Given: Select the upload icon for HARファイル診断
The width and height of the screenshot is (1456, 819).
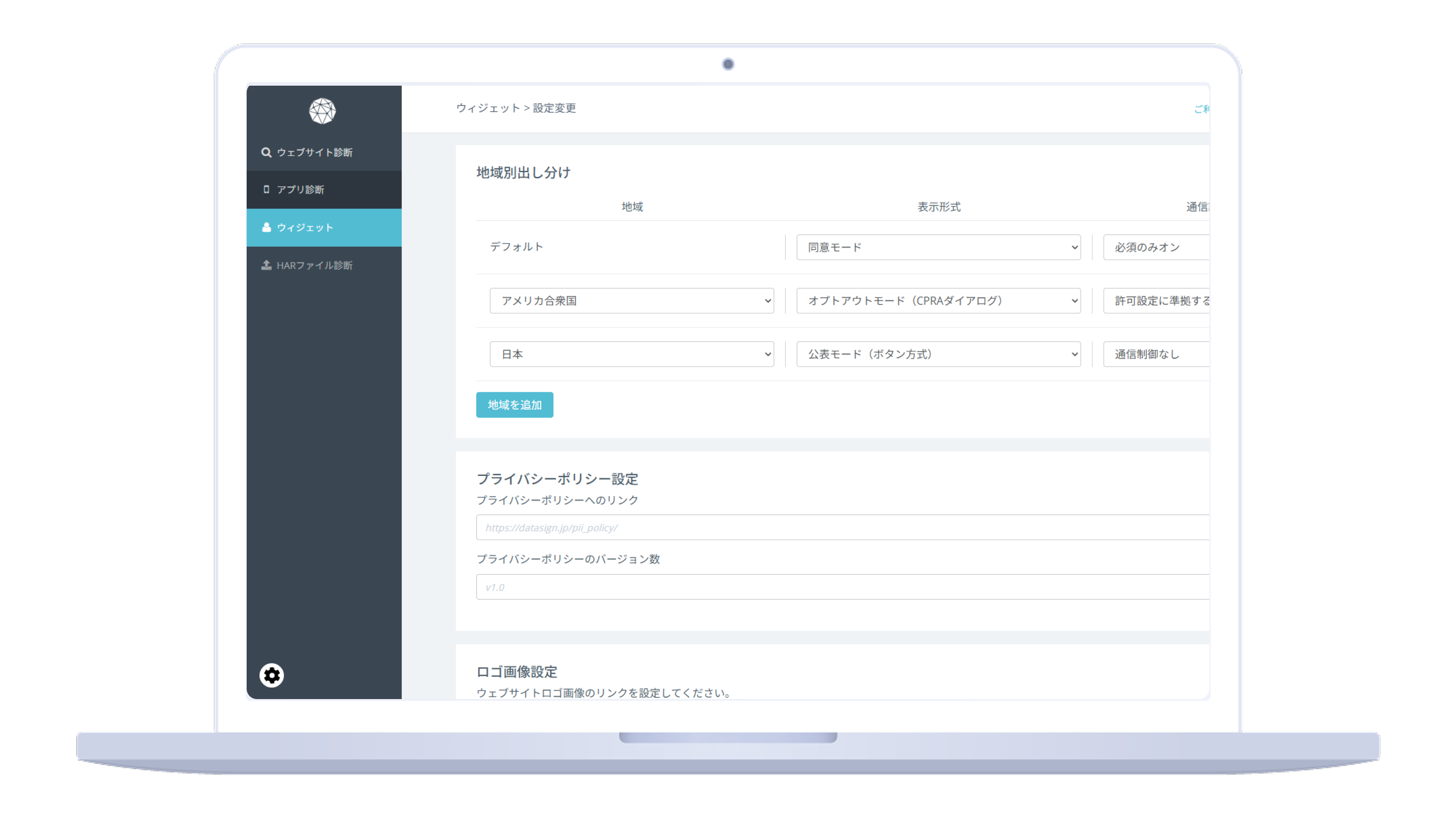Looking at the screenshot, I should tap(266, 265).
